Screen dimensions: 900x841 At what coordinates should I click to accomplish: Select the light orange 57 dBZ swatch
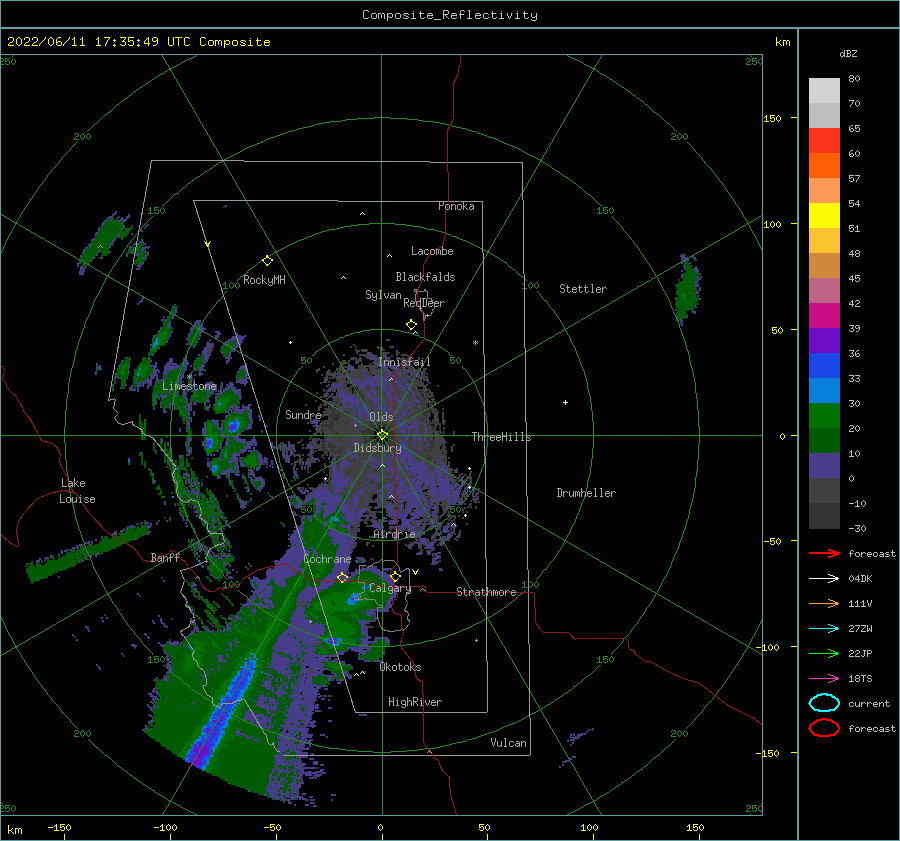(824, 190)
